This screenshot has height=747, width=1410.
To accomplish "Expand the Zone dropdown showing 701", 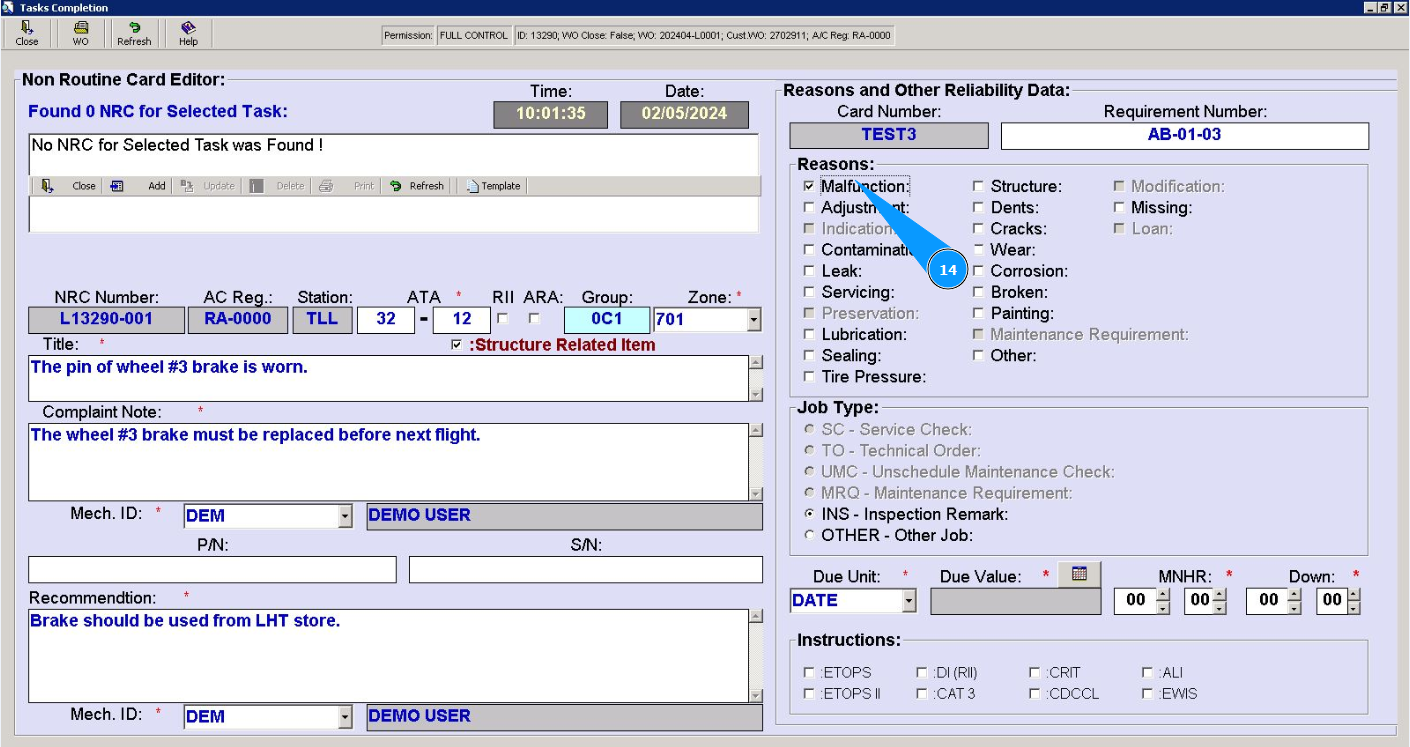I will pos(754,320).
